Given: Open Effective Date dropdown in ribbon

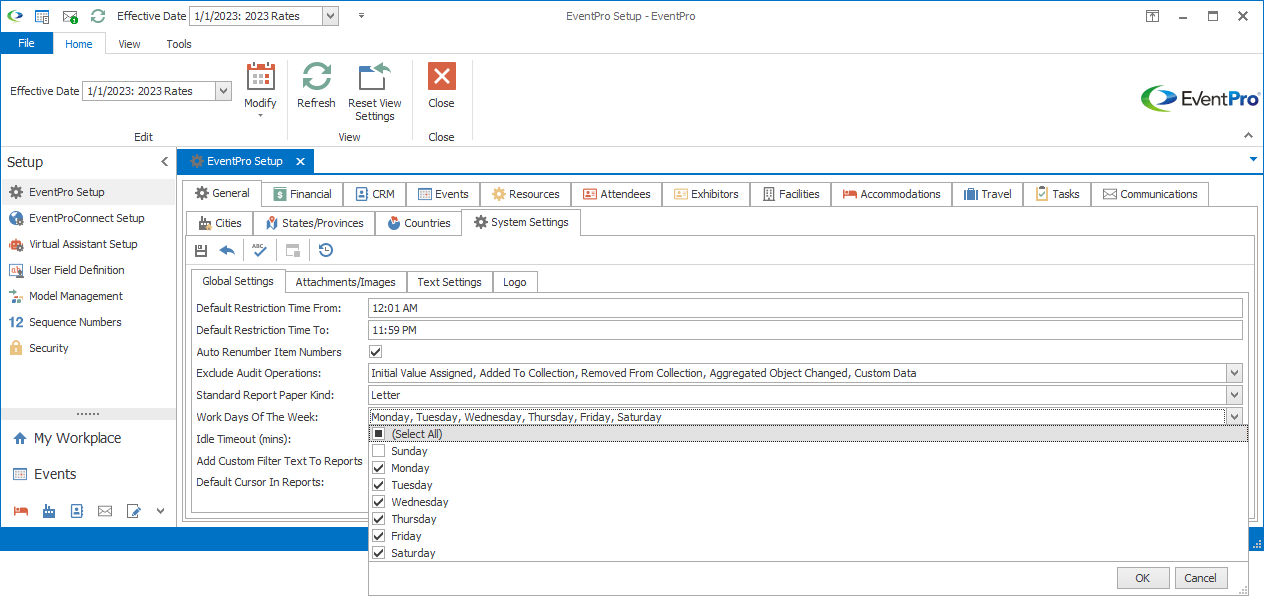Looking at the screenshot, I should [223, 91].
